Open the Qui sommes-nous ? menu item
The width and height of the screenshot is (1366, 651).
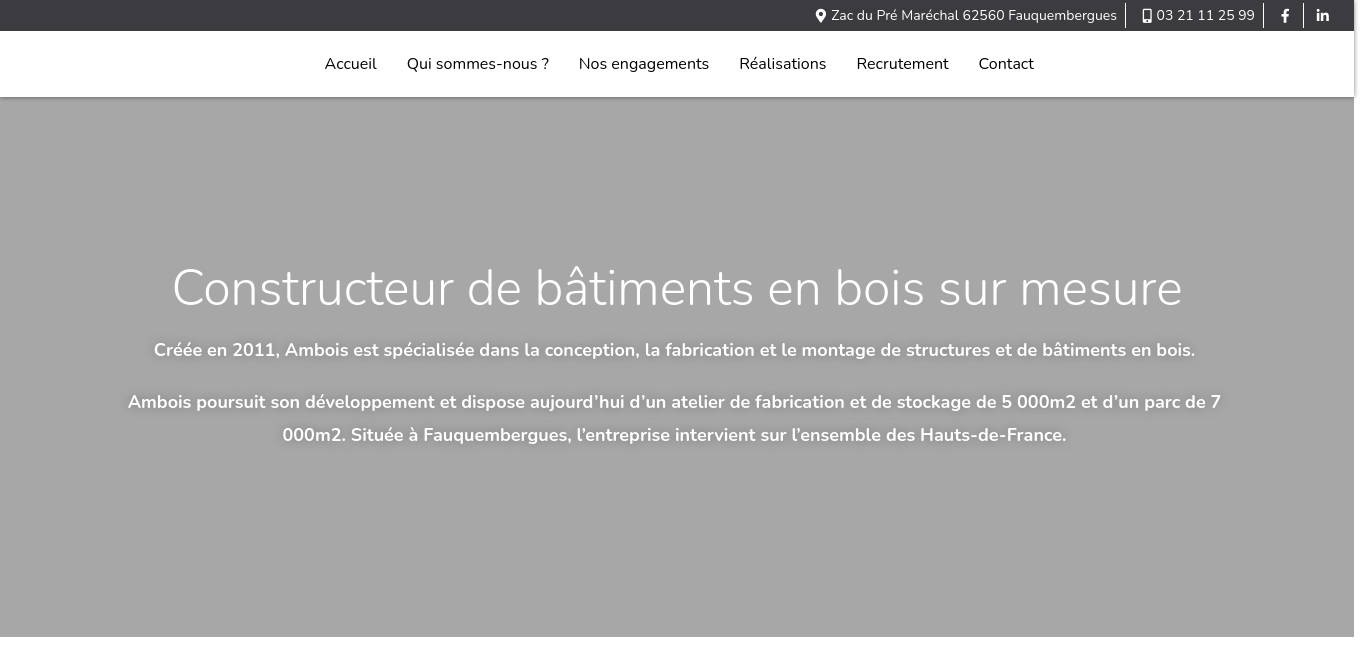tap(477, 64)
